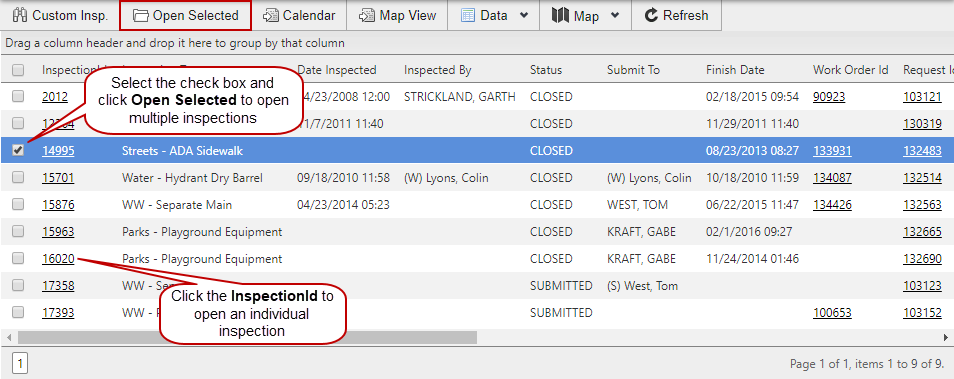Open work order 134426 link

click(832, 204)
